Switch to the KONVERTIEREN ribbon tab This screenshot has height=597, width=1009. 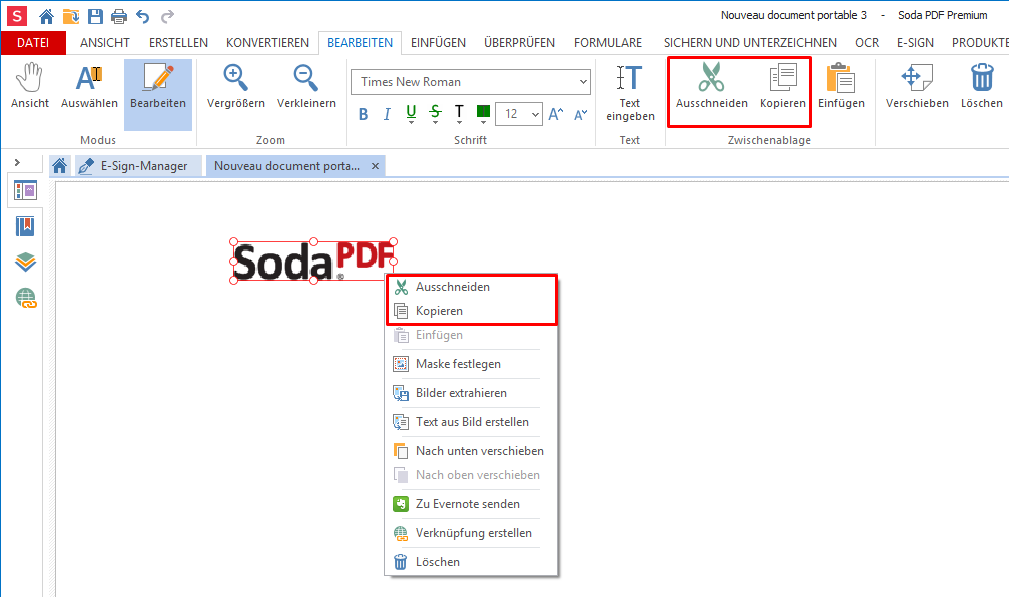[267, 43]
